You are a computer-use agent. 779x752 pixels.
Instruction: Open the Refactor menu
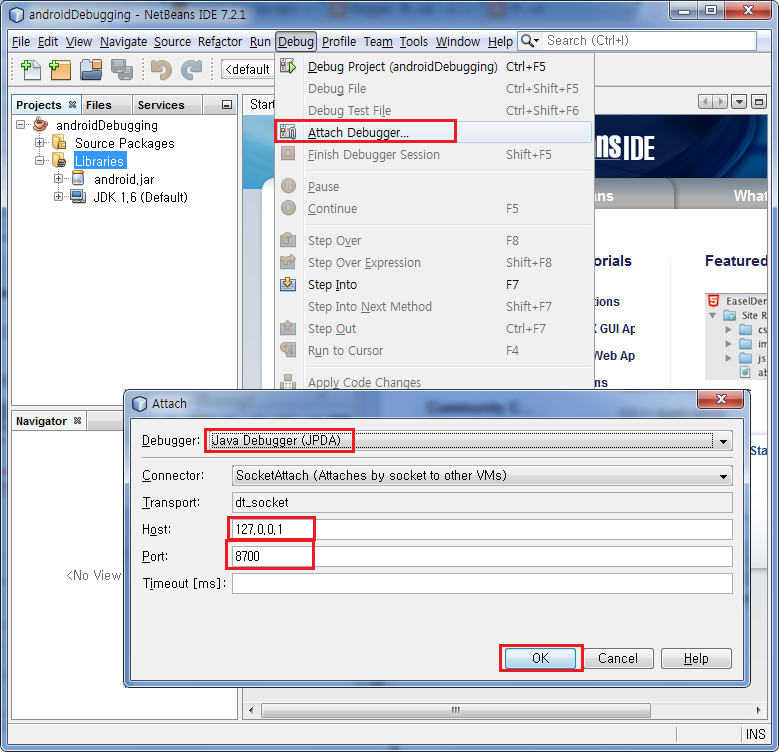pyautogui.click(x=220, y=42)
